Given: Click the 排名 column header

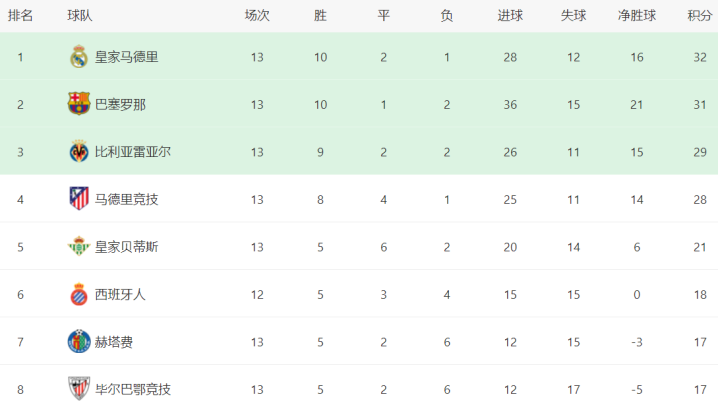Looking at the screenshot, I should pyautogui.click(x=20, y=15).
